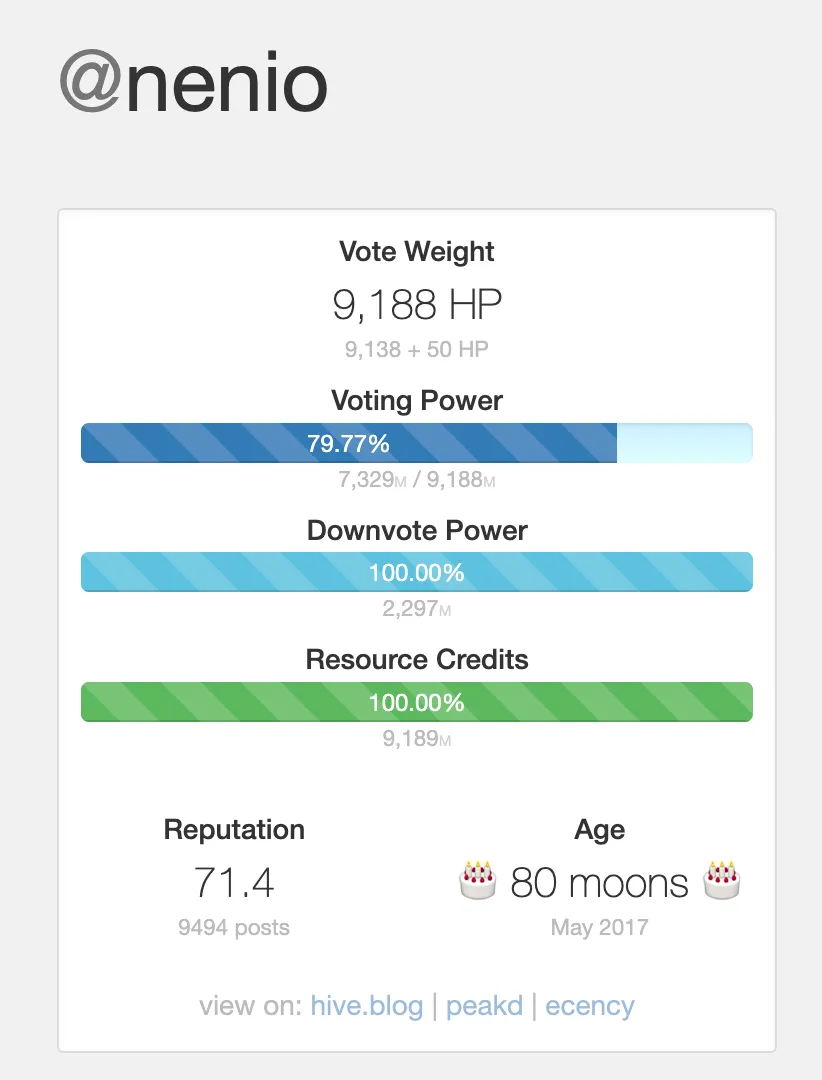
Task: Click the Downvote Power progress bar
Action: click(x=416, y=572)
